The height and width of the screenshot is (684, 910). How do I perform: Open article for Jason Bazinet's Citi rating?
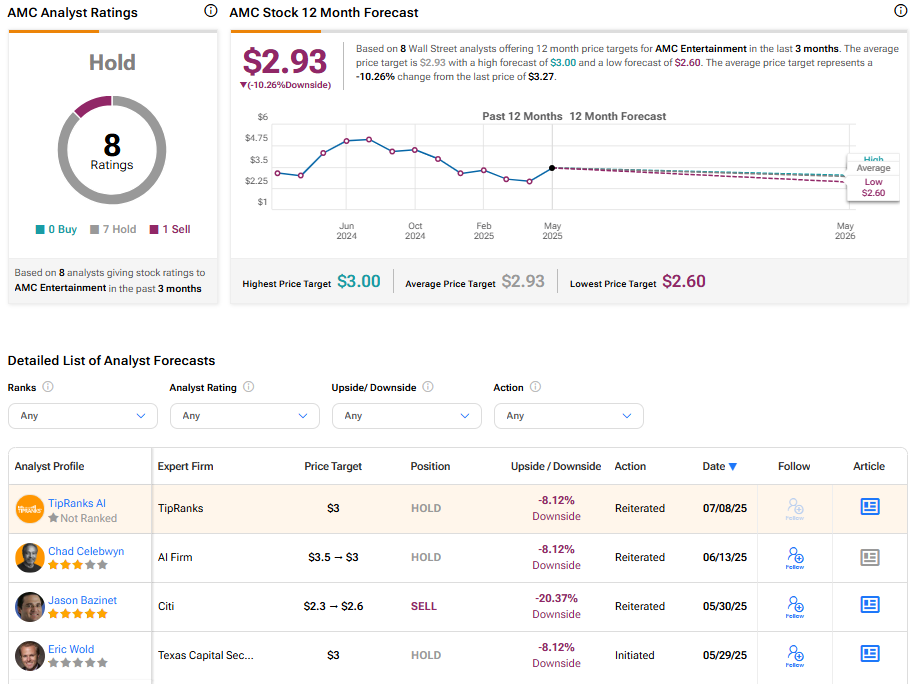pos(869,605)
